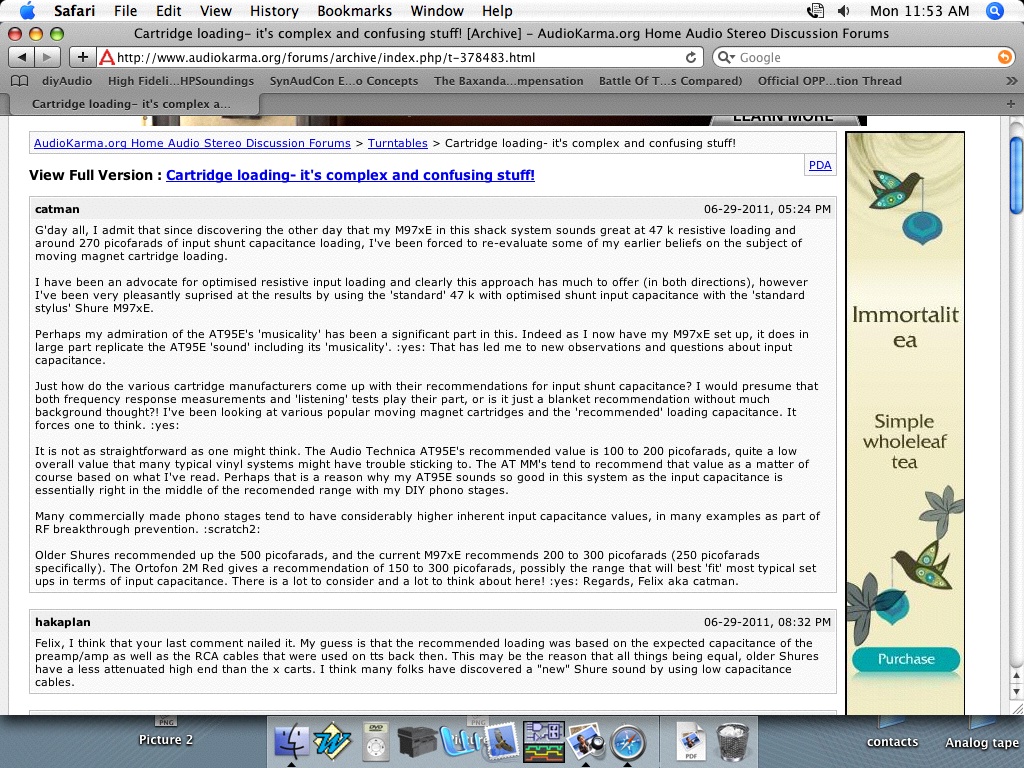Screen dimensions: 1024x768
Task: Click the vertical scrollbar thumb
Action: 1016,174
